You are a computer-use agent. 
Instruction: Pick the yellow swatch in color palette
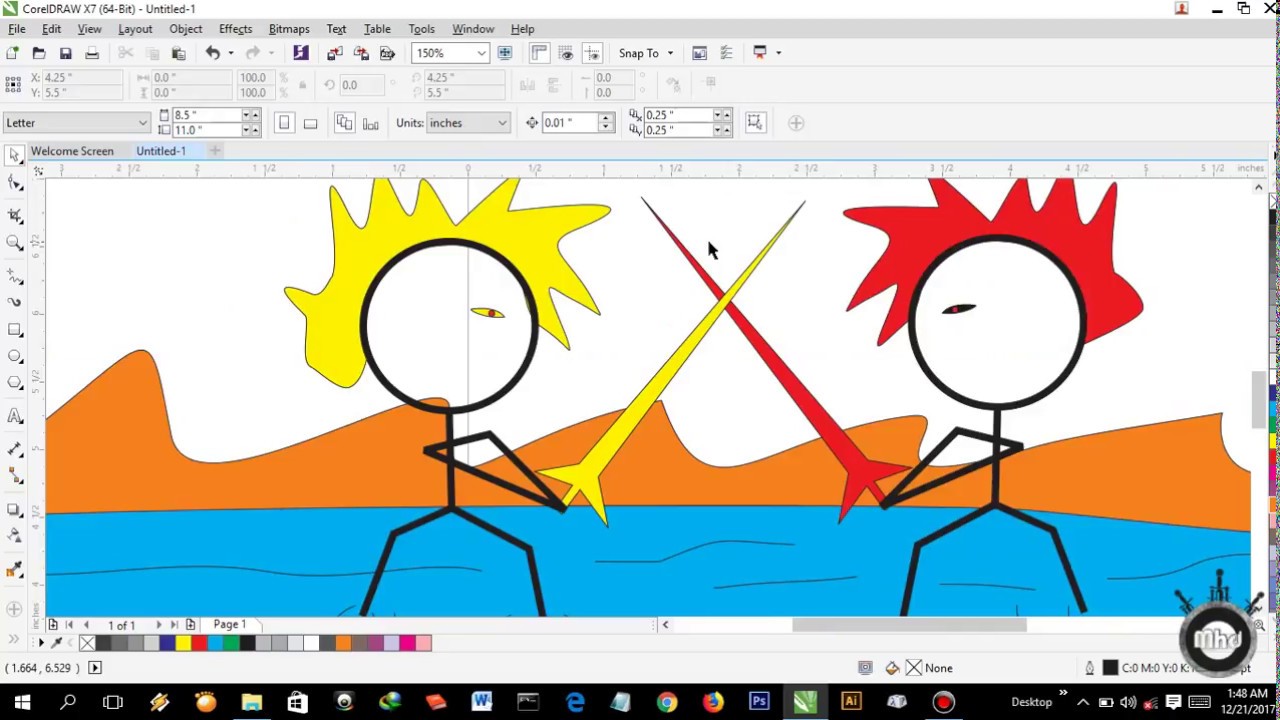[x=183, y=643]
